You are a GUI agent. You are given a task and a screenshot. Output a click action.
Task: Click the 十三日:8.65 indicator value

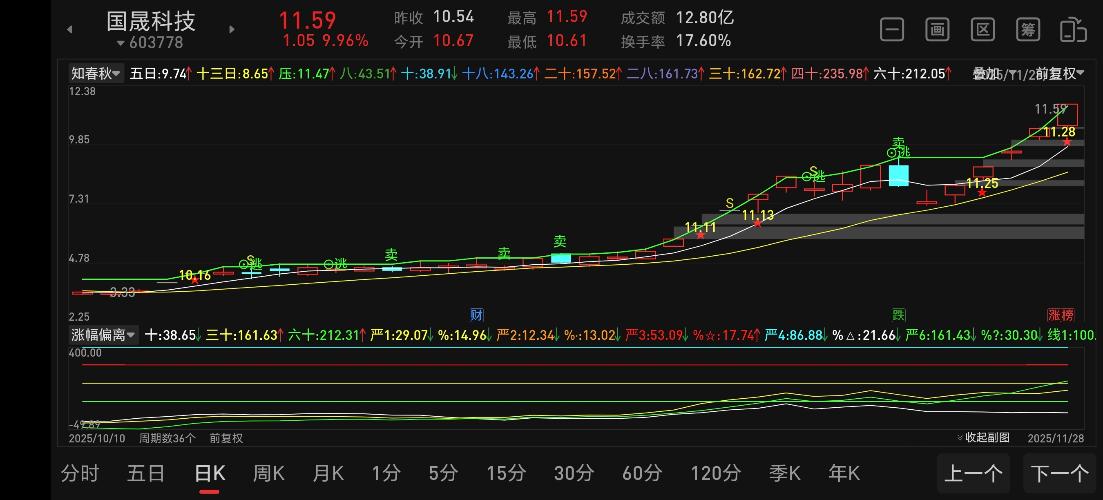click(x=233, y=73)
